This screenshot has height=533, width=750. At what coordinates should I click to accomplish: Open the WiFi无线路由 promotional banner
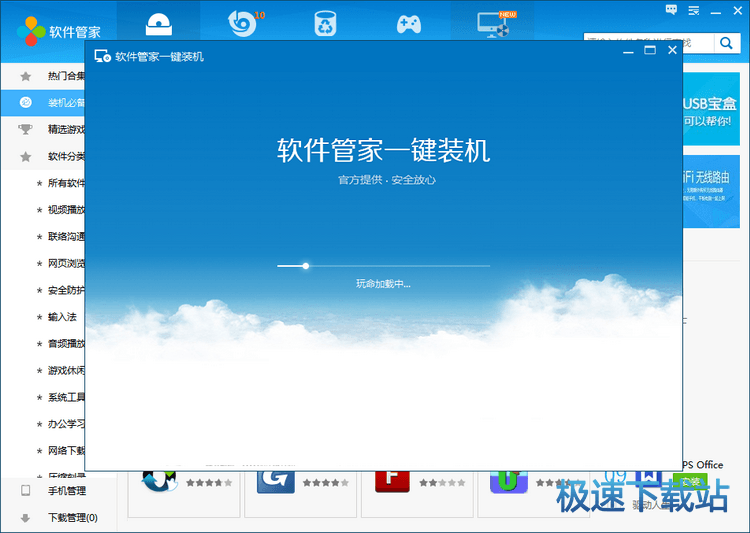click(711, 191)
